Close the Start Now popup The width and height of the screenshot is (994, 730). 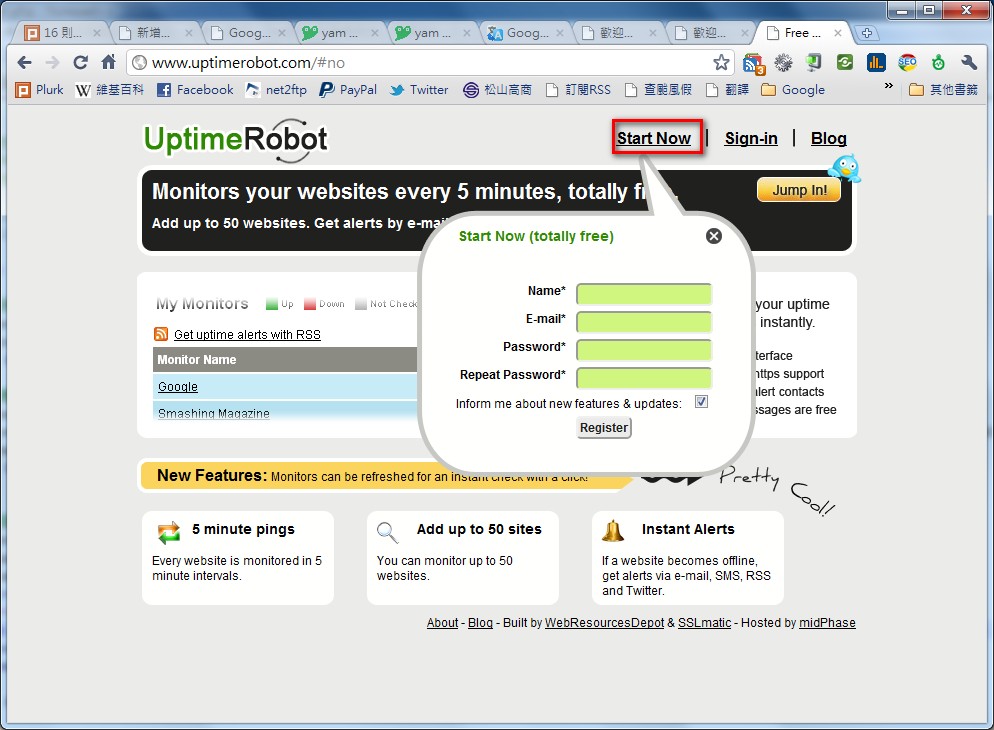(714, 236)
